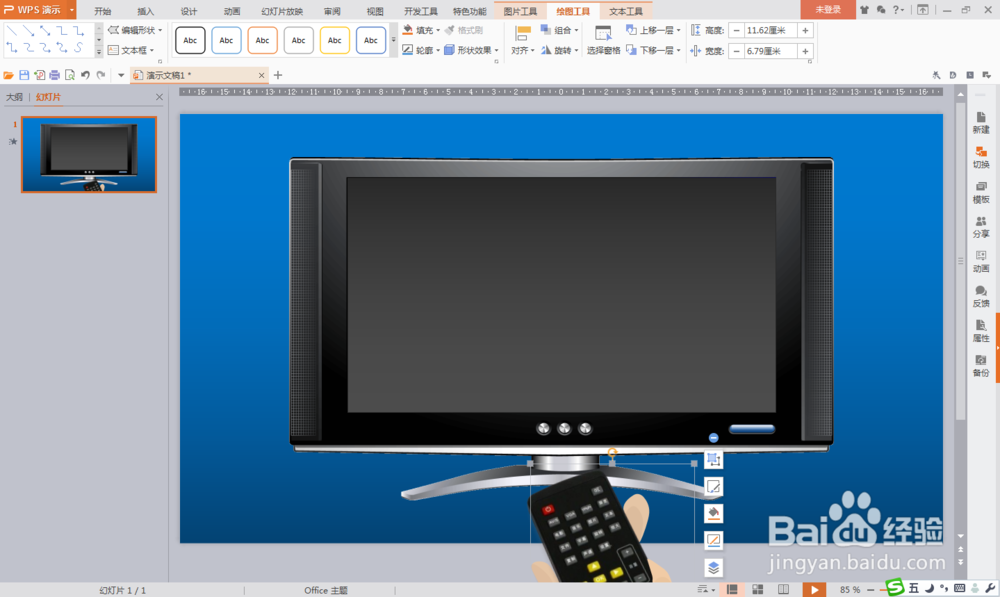Image resolution: width=1000 pixels, height=597 pixels.
Task: Open file with the folder icon
Action: pos(8,75)
